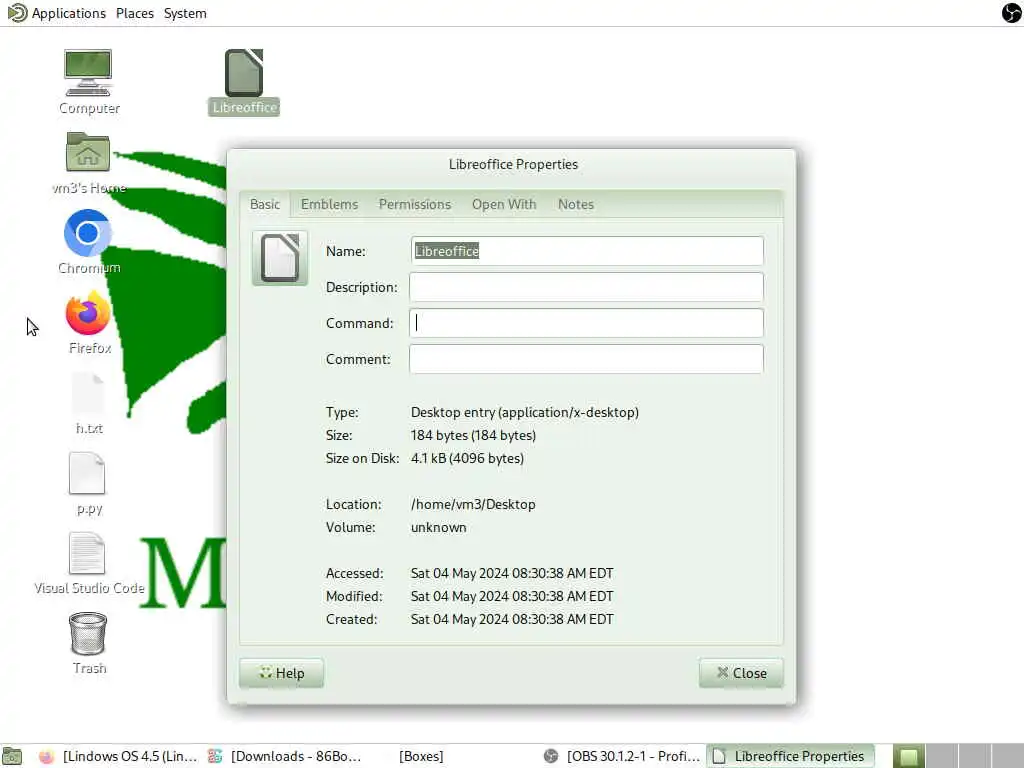Focus the Name input field

coord(586,251)
